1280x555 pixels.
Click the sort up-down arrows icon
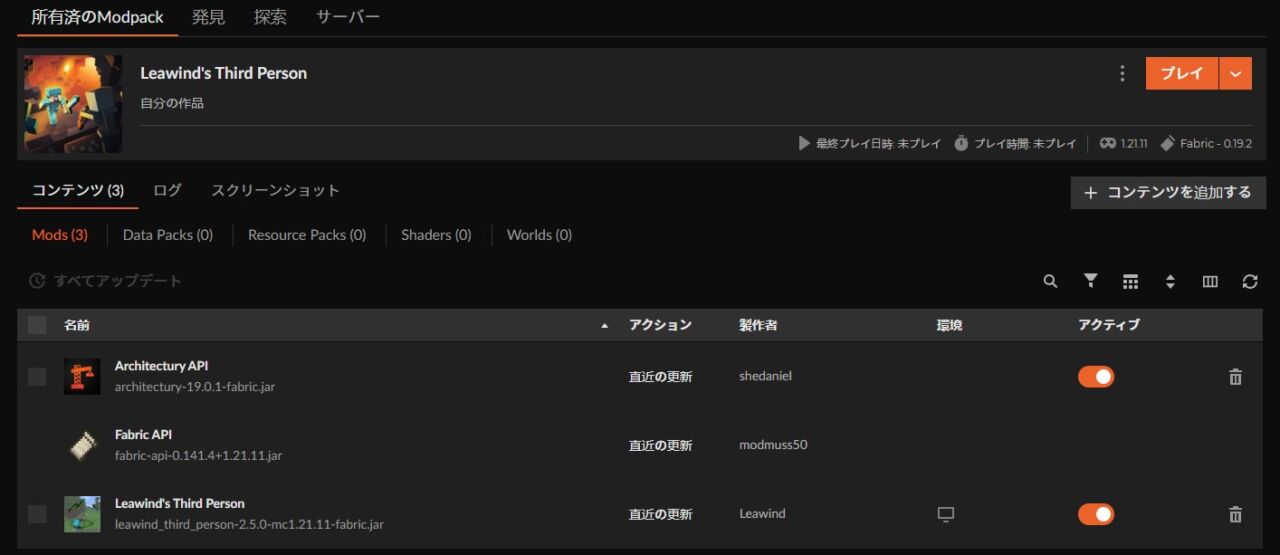1170,282
